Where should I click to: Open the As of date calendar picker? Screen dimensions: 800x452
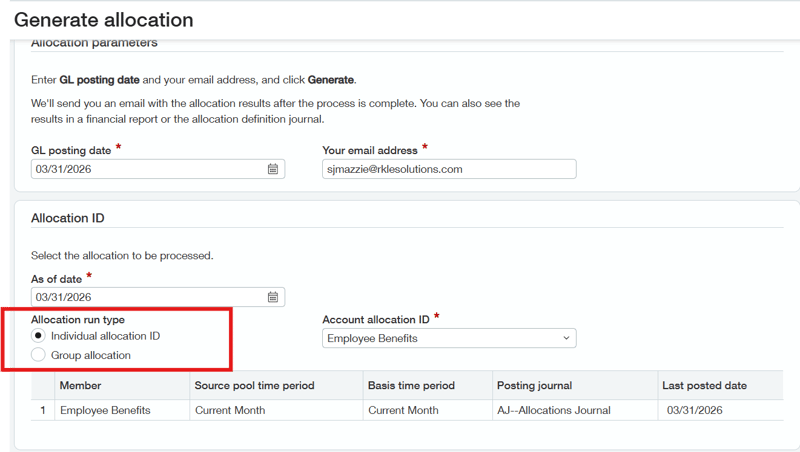coord(273,297)
